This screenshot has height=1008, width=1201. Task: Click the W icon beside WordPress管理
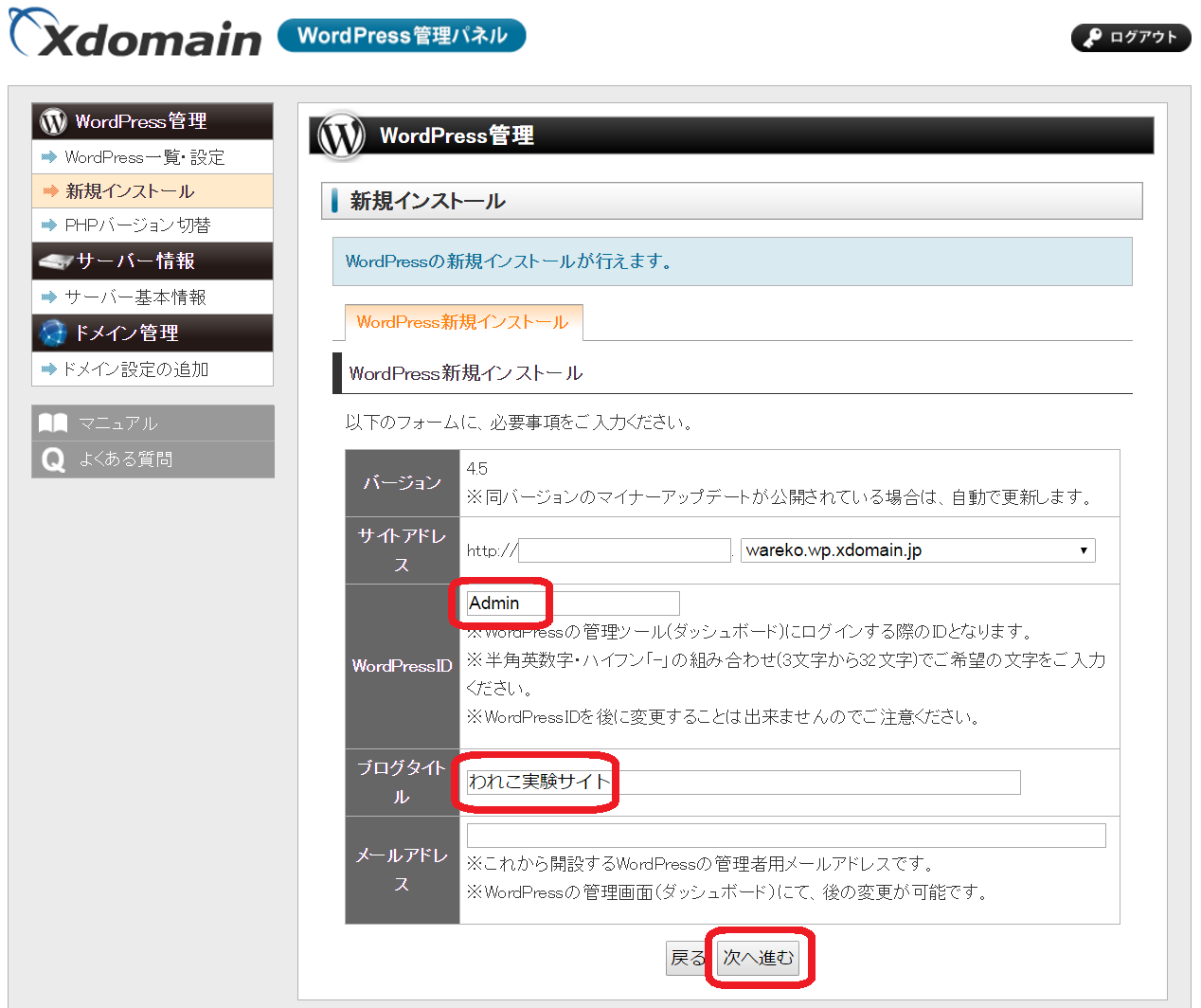click(x=52, y=121)
